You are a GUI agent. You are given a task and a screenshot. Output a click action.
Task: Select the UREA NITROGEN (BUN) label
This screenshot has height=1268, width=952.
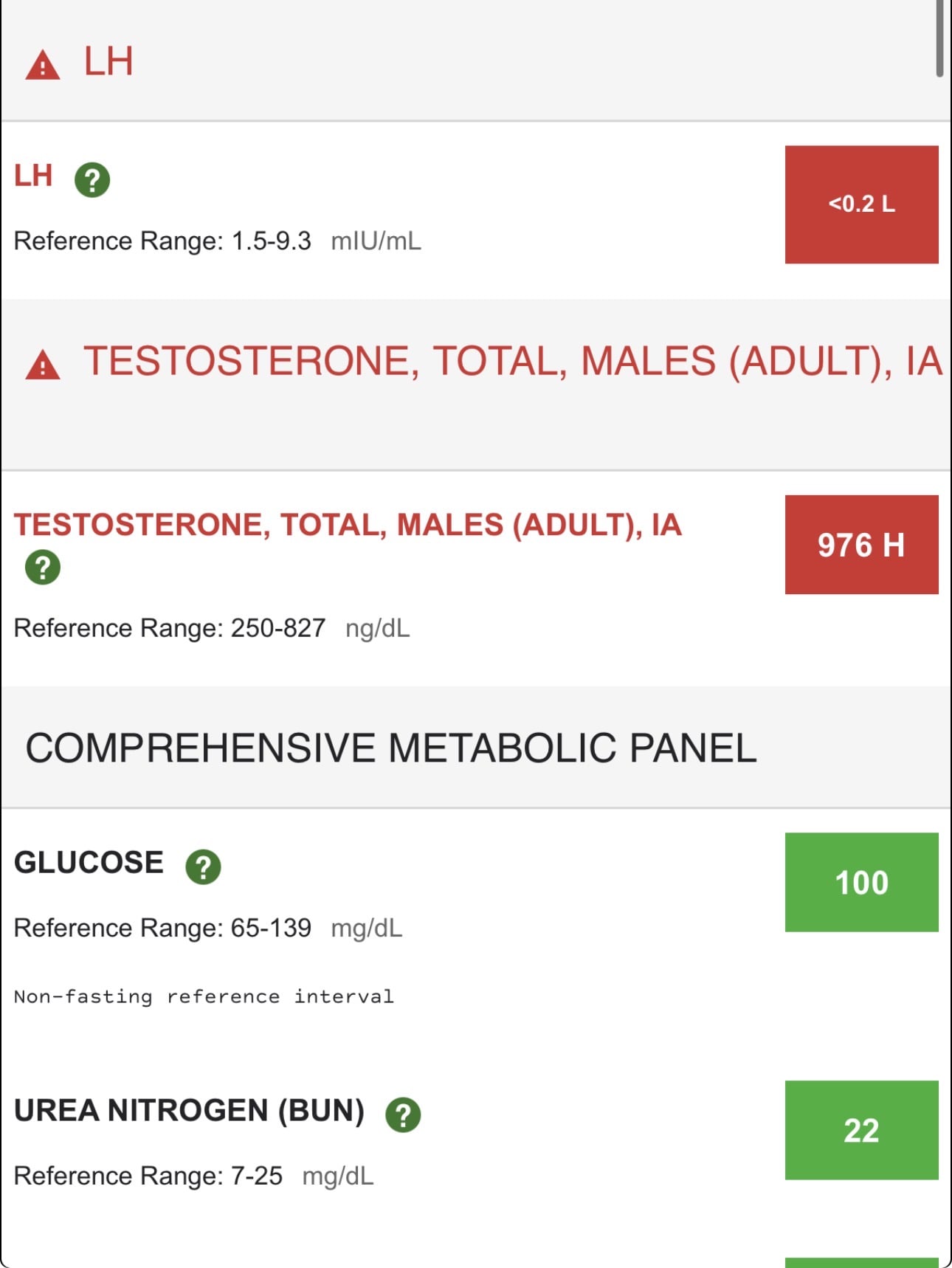pos(190,1111)
